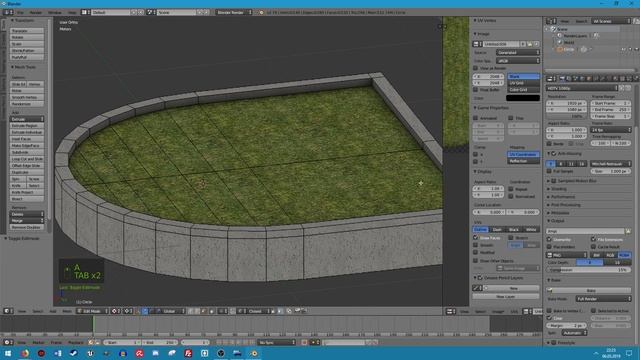Collapse the Game Properties panel

pos(491,108)
